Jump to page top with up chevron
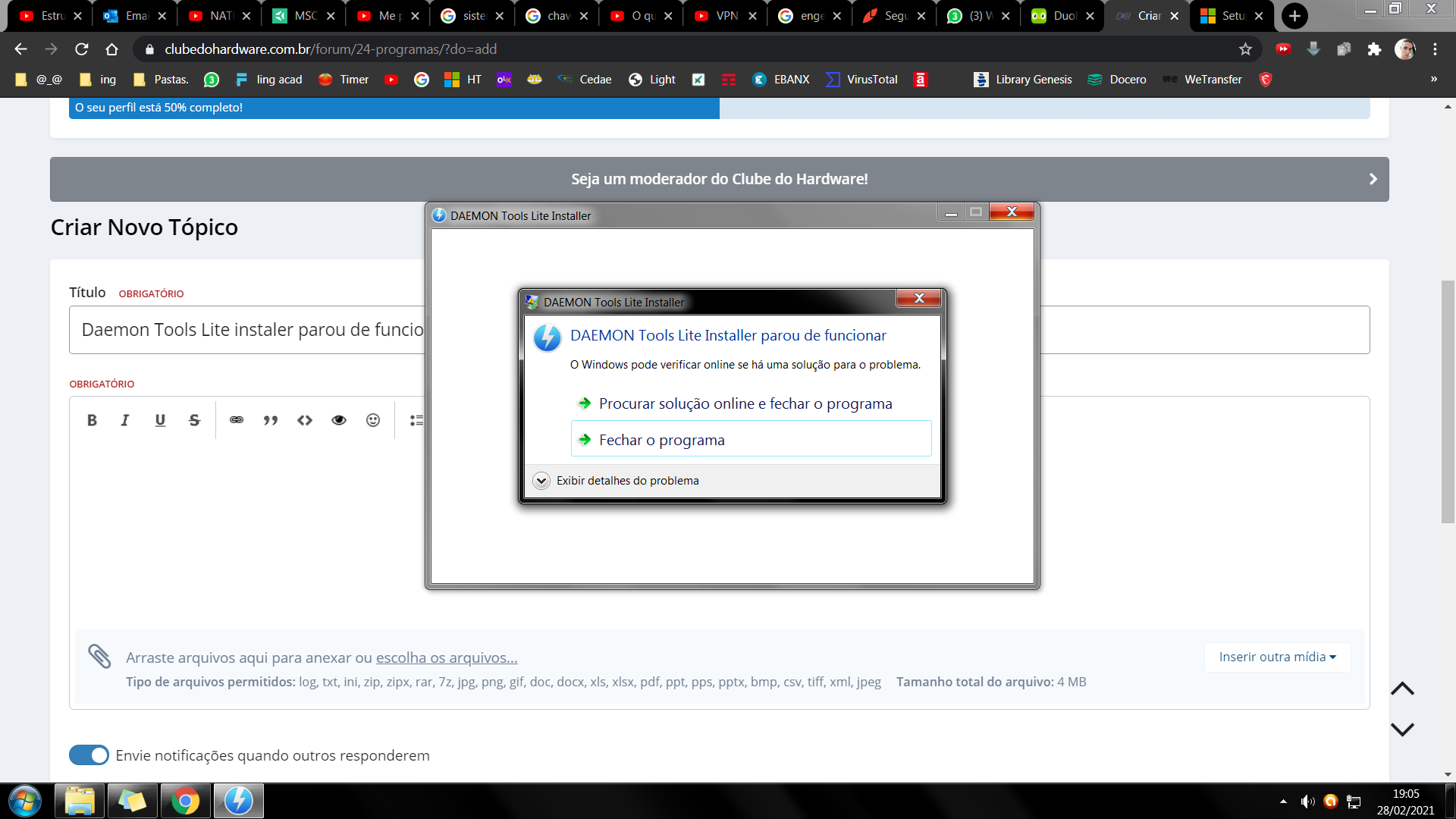This screenshot has height=819, width=1456. (1402, 689)
